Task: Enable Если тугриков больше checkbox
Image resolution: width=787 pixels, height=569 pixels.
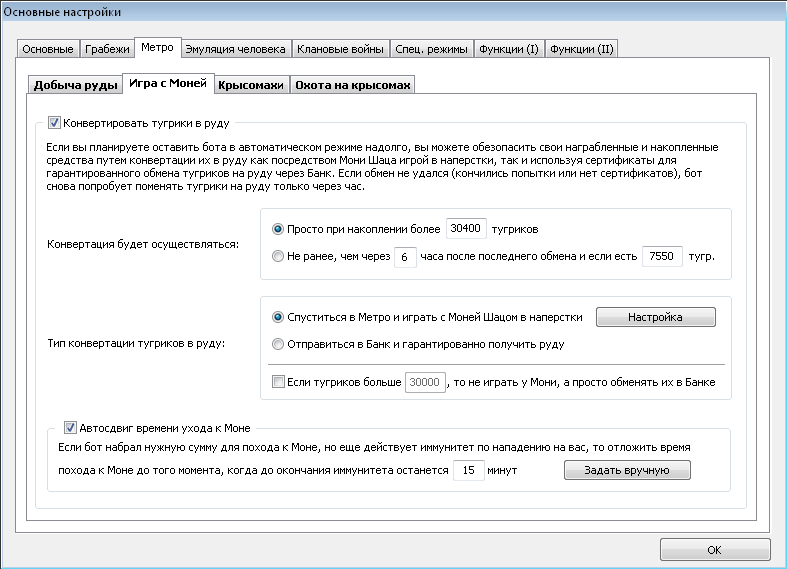Action: point(278,382)
